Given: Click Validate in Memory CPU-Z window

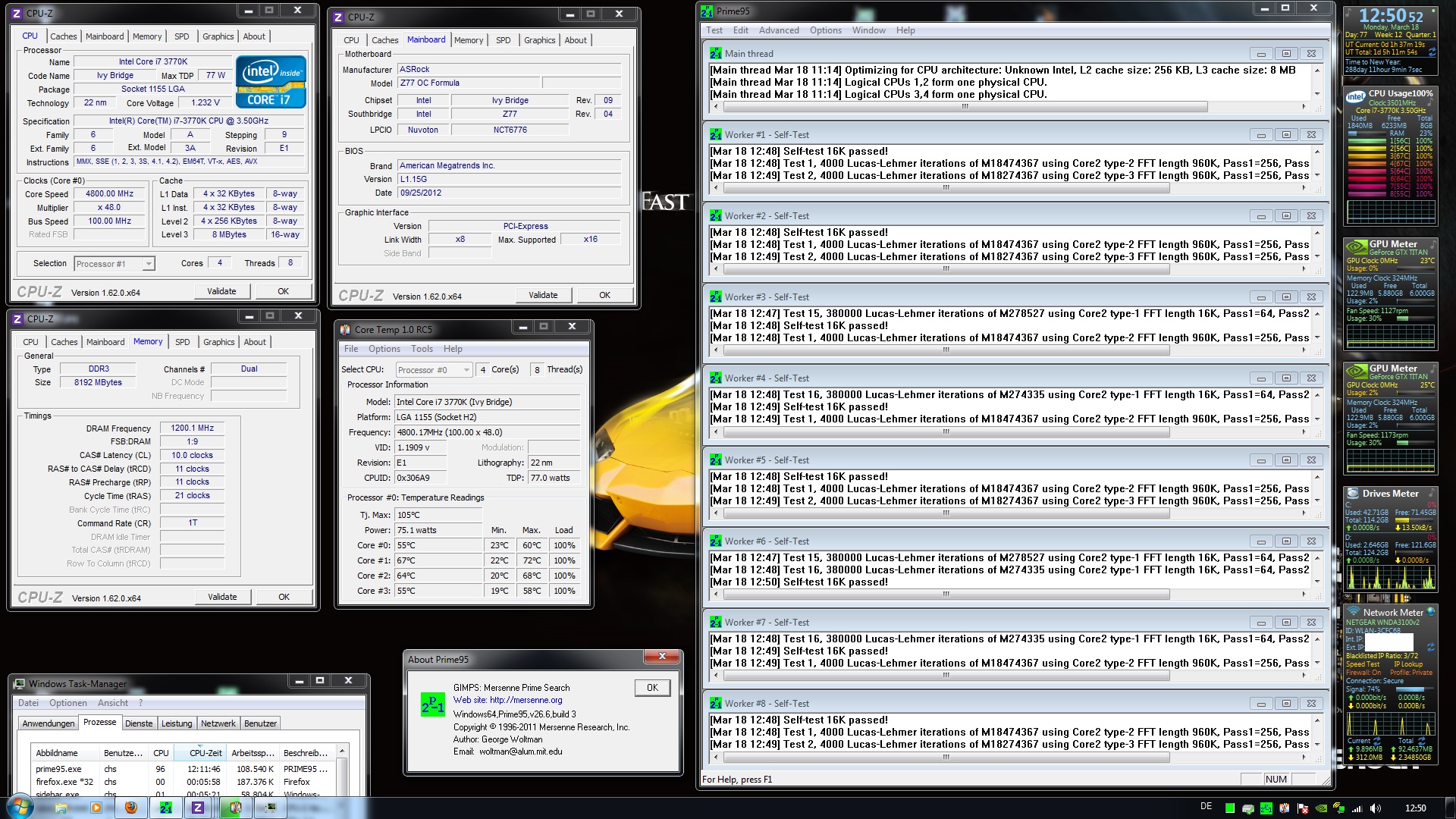Looking at the screenshot, I should [222, 597].
